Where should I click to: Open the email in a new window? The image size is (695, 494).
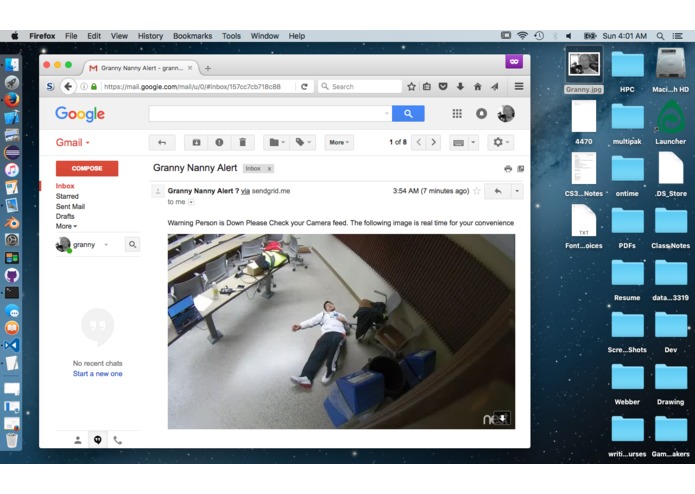click(521, 169)
